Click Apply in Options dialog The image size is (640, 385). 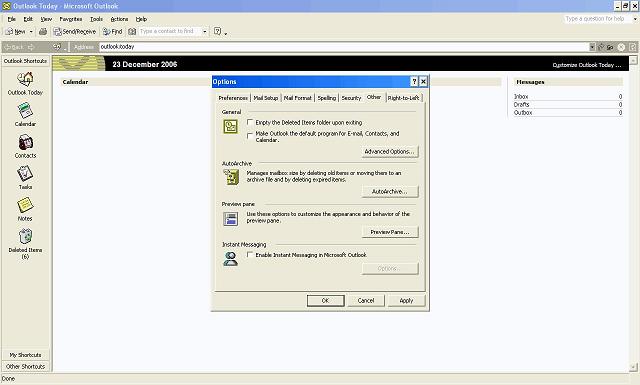click(x=406, y=300)
